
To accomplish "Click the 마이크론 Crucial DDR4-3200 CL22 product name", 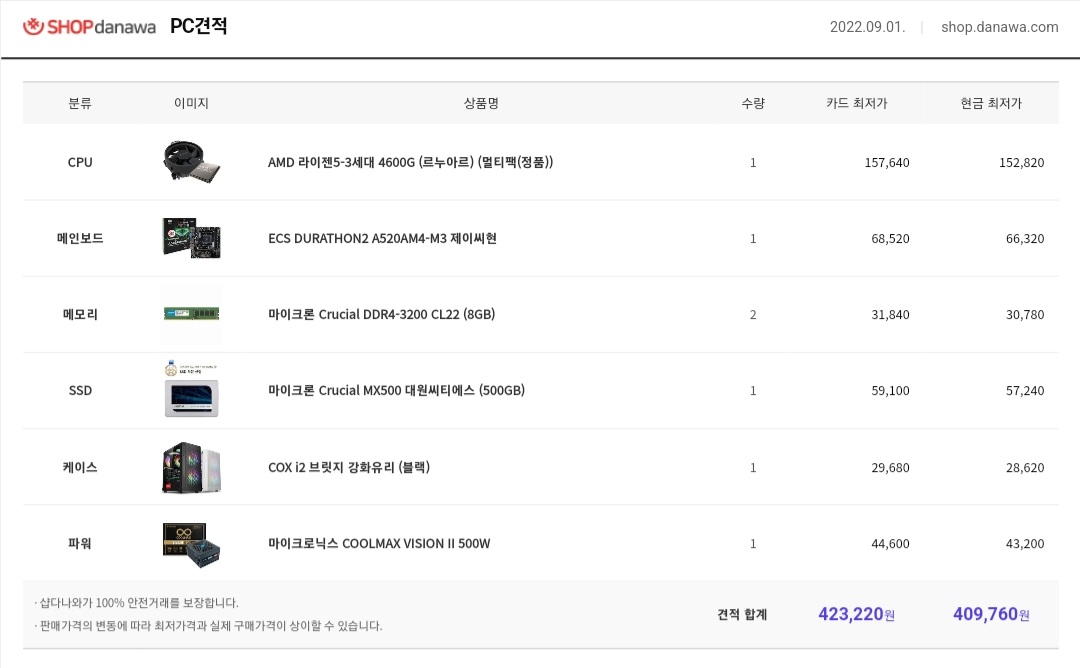I will coord(382,315).
